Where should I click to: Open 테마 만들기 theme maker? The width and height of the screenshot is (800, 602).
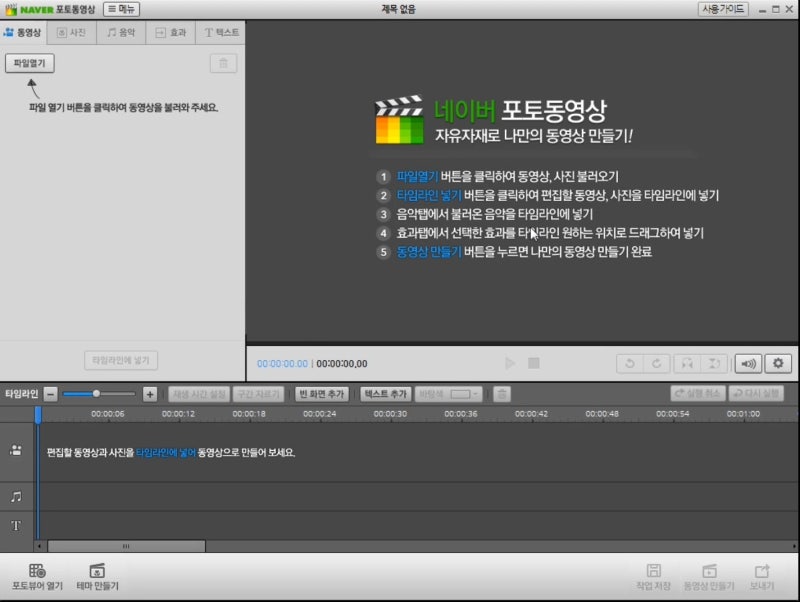pos(97,577)
